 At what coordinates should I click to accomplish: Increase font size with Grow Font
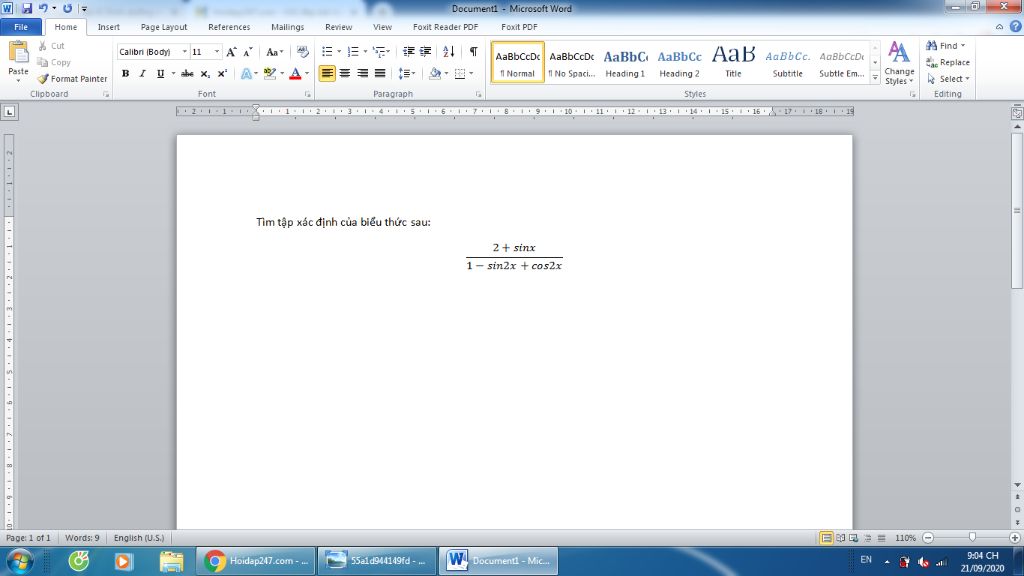point(231,51)
